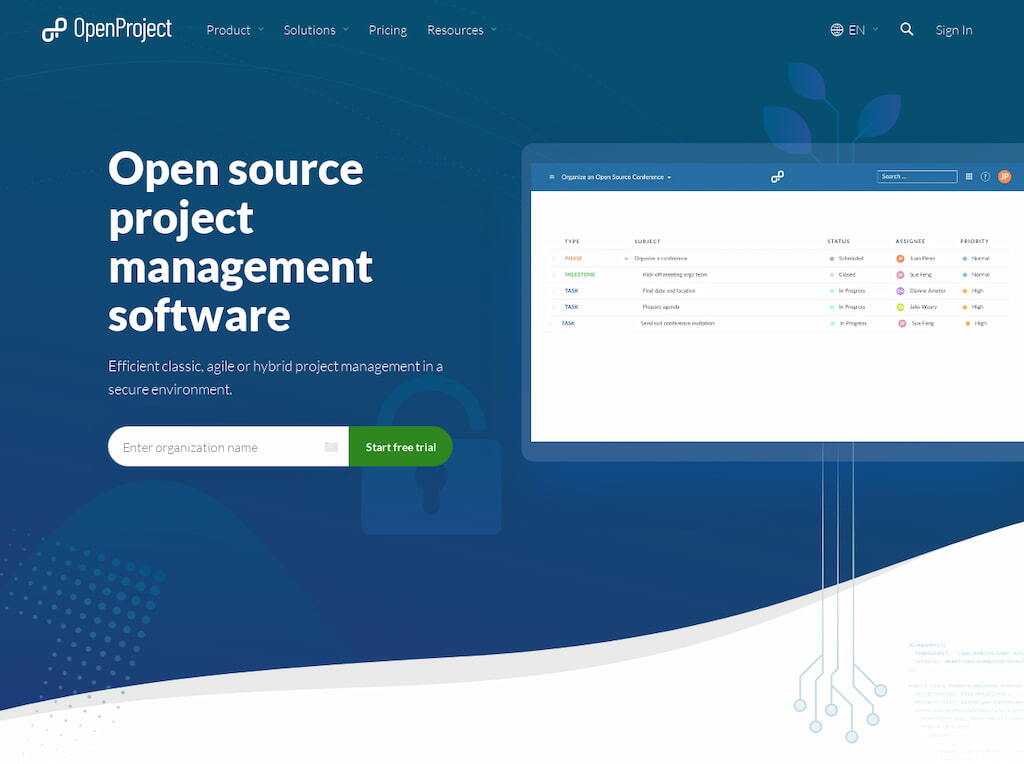Click "Normal" priority in the PHASE row
Screen dimensions: 1024x764
click(x=981, y=259)
